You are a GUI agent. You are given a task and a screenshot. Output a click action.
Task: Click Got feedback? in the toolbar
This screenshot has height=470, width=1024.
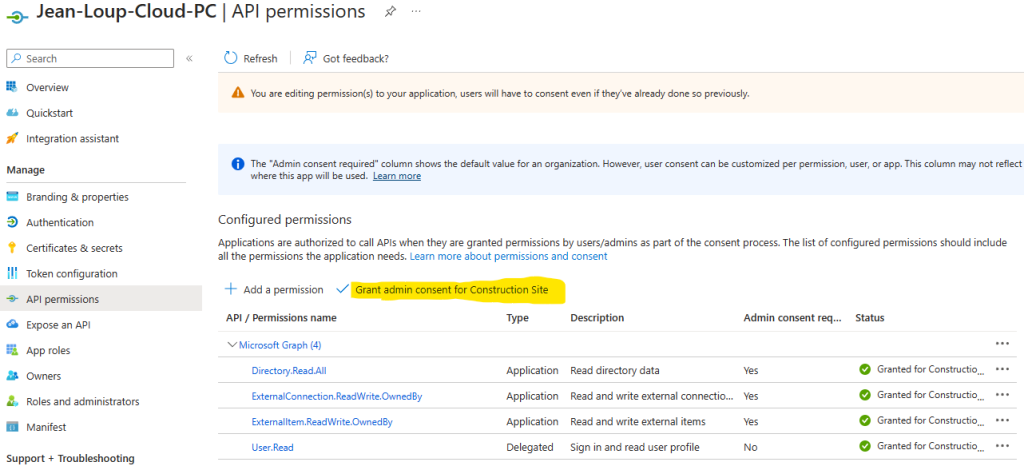point(346,58)
